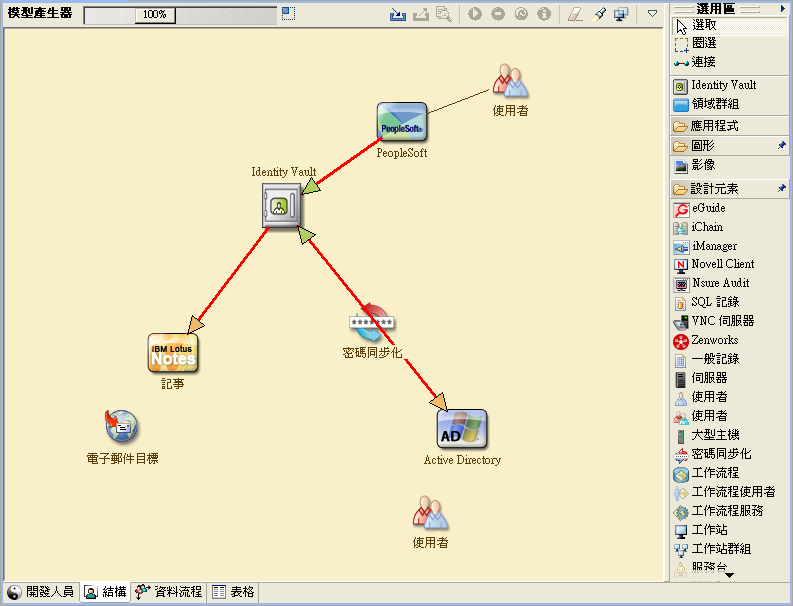Select the thin line linking users to PeopleSoft
The height and width of the screenshot is (606, 793).
[459, 101]
